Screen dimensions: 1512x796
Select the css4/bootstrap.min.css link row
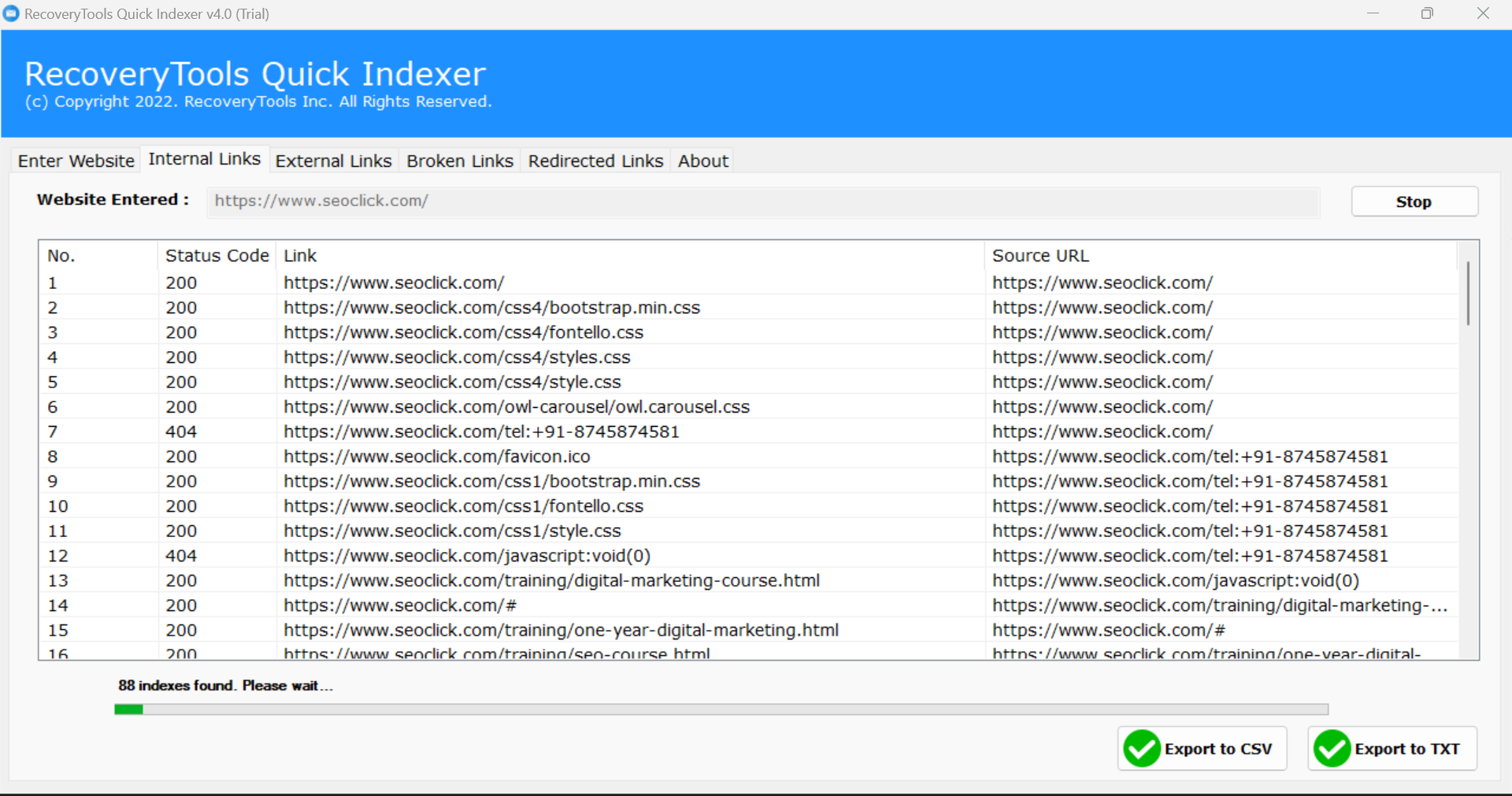[x=491, y=308]
